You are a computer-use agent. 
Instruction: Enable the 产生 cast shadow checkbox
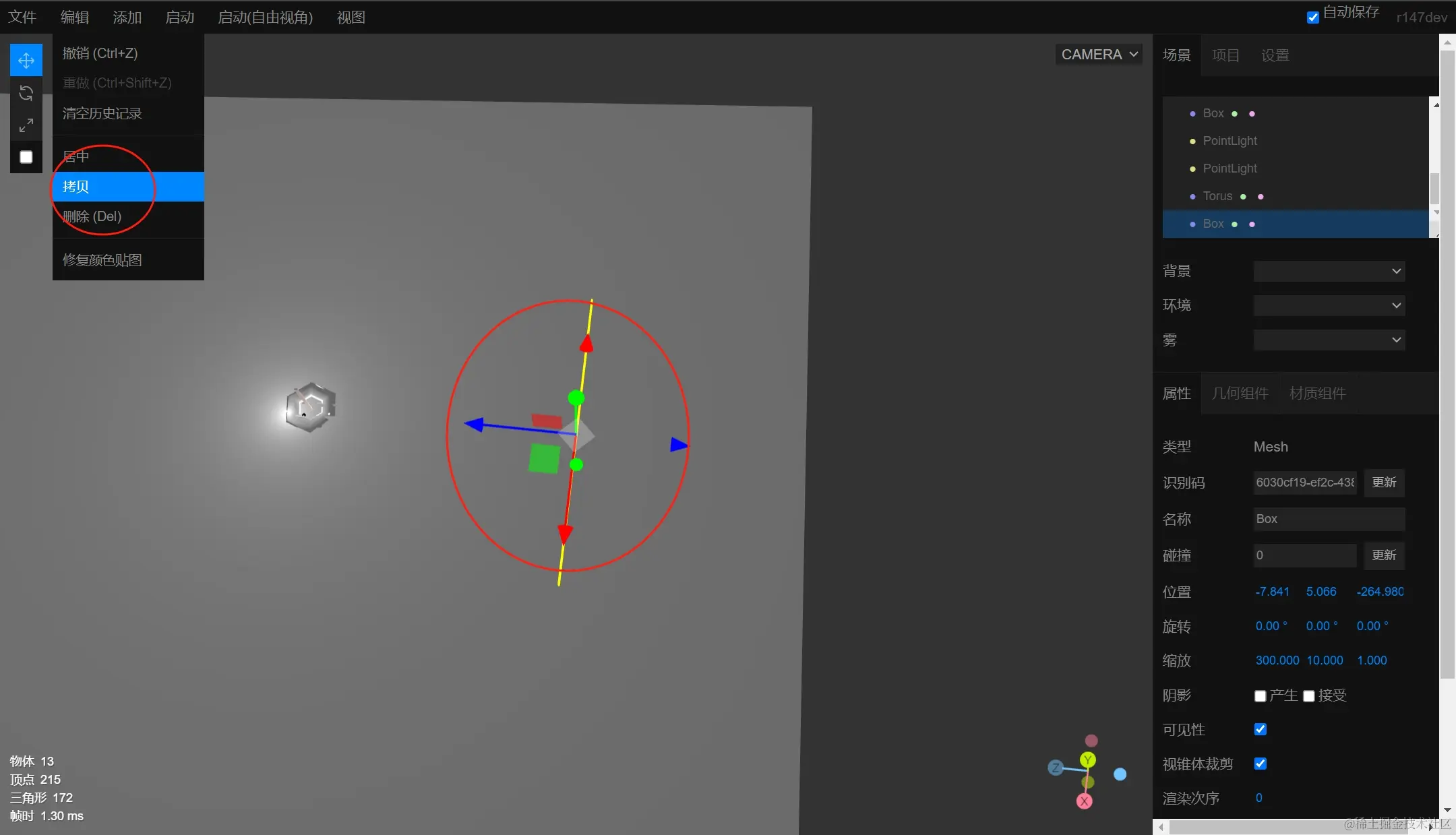(x=1260, y=696)
